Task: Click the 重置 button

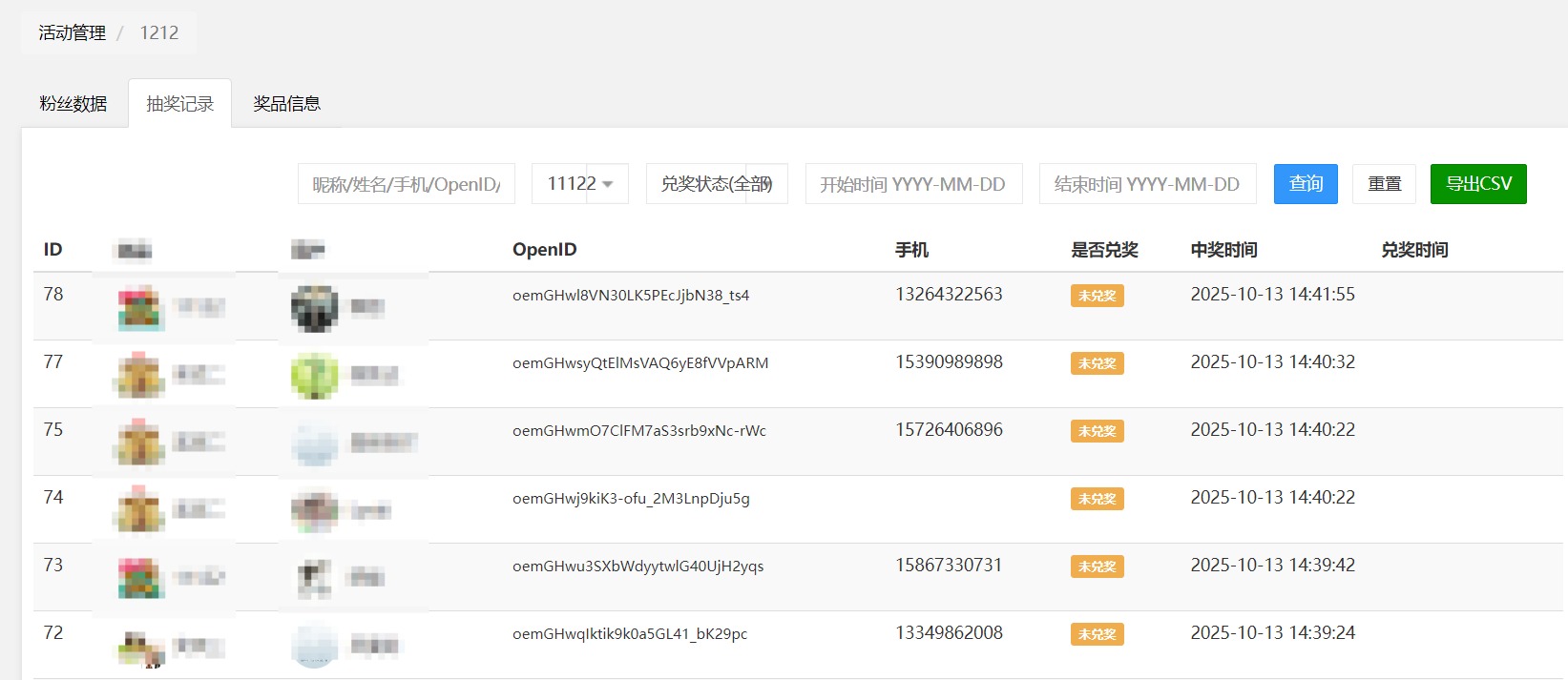Action: point(1384,184)
